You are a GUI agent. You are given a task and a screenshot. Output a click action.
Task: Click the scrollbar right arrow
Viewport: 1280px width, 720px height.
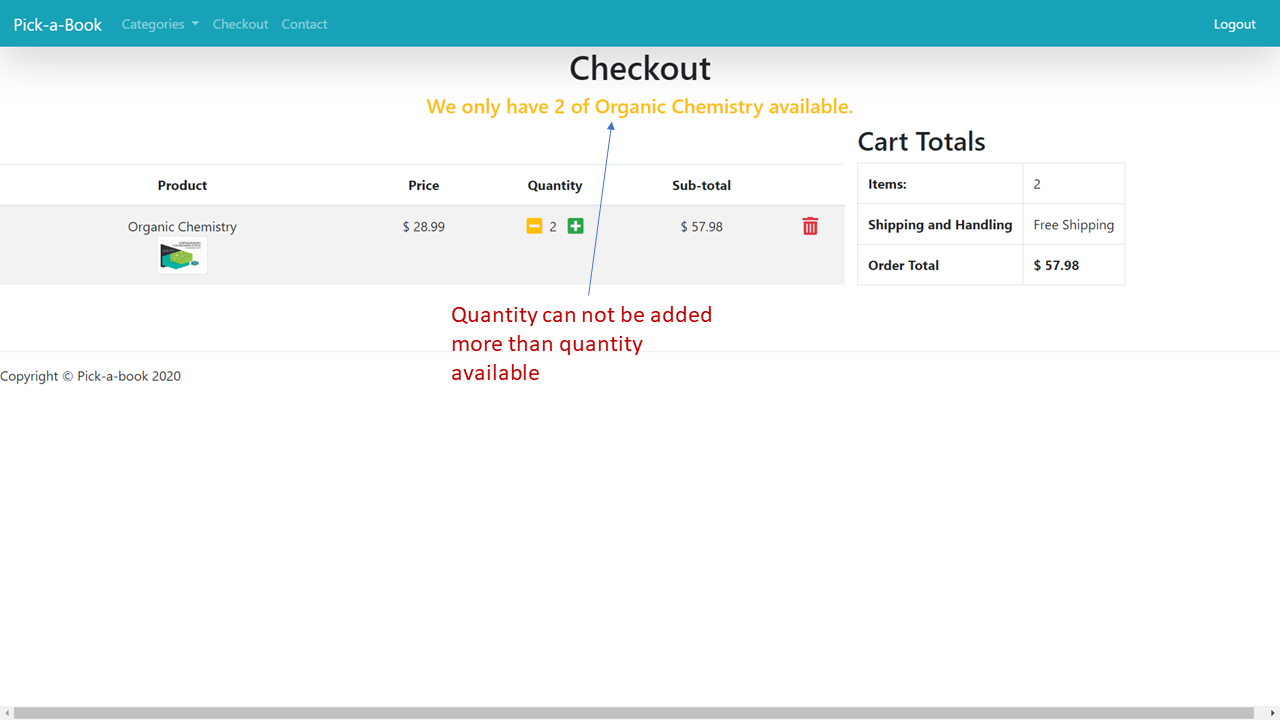click(1273, 713)
